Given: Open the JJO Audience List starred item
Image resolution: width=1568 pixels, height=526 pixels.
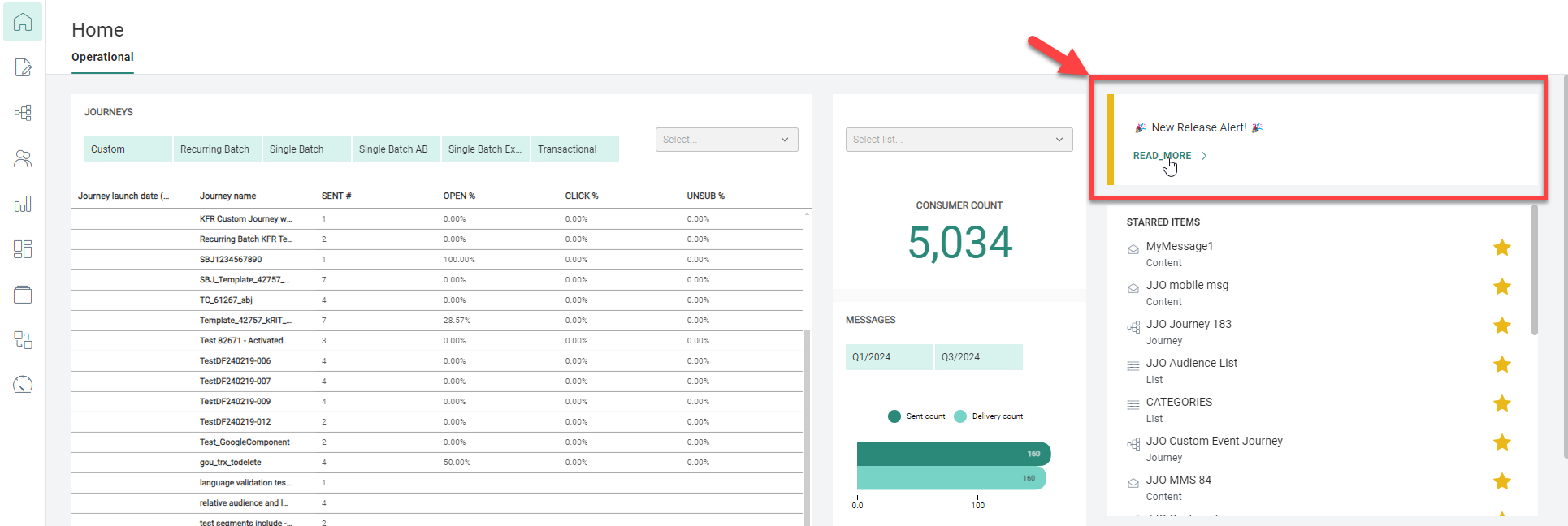Looking at the screenshot, I should pos(1191,363).
